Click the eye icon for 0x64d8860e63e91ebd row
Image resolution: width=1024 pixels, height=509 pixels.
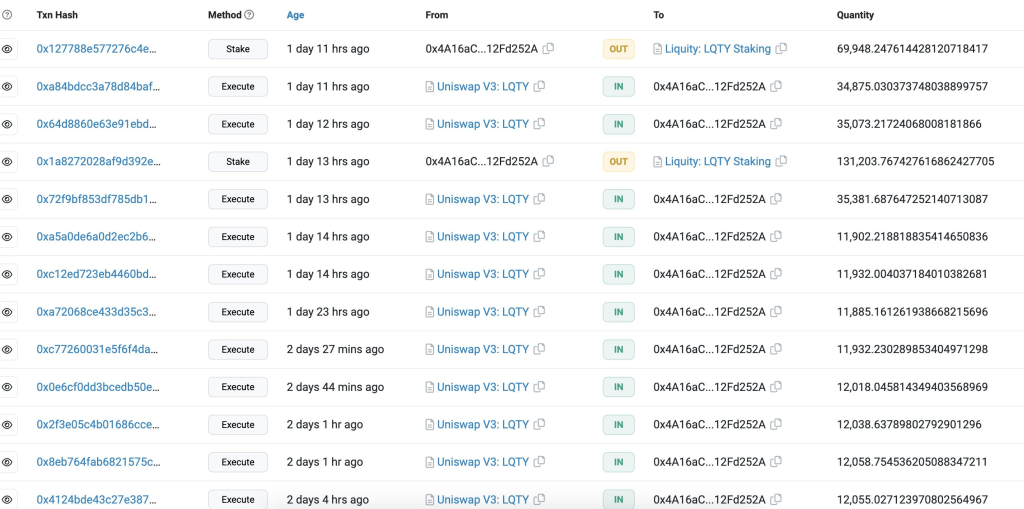pos(7,124)
